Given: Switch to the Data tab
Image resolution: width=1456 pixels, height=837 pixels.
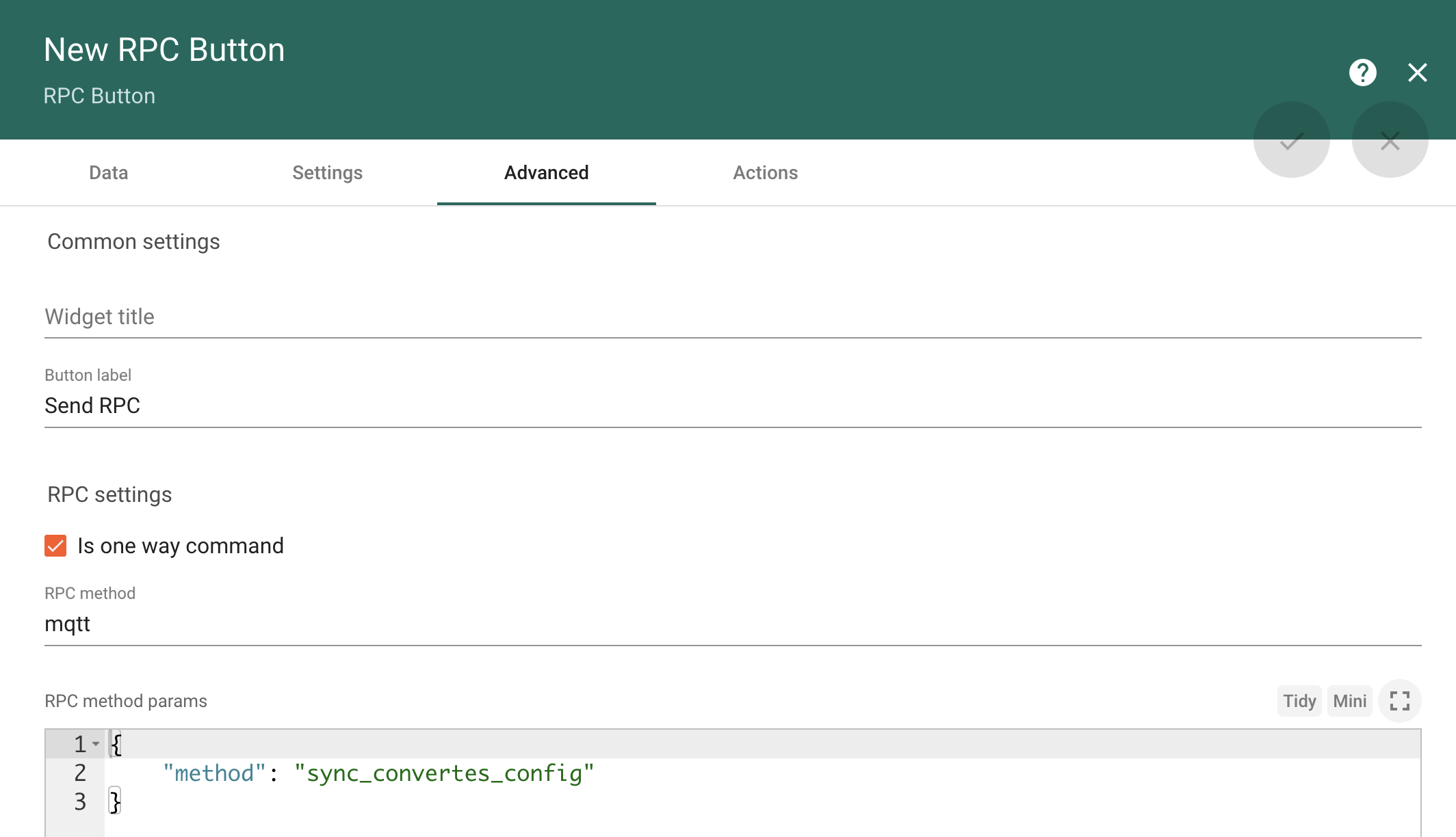Looking at the screenshot, I should 108,173.
